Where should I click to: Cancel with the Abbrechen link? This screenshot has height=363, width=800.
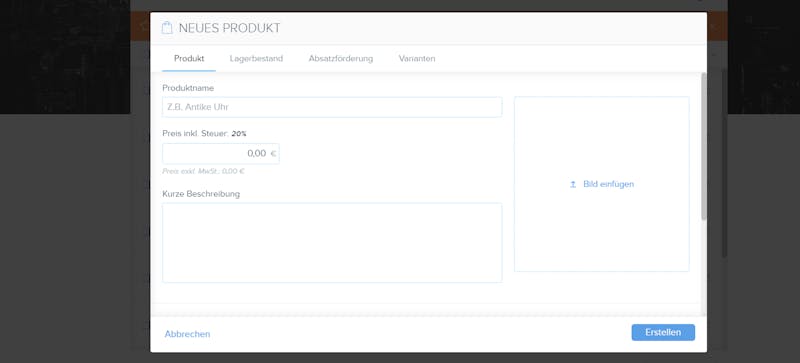(187, 334)
